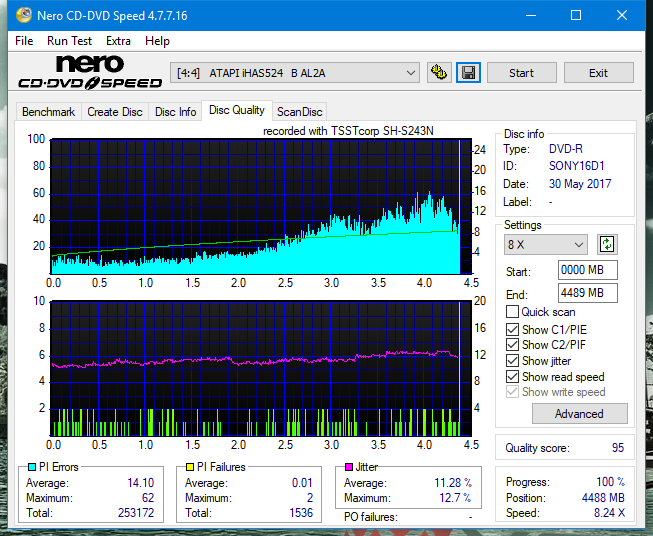The width and height of the screenshot is (653, 536).
Task: Open the Advanced settings button
Action: (x=579, y=414)
